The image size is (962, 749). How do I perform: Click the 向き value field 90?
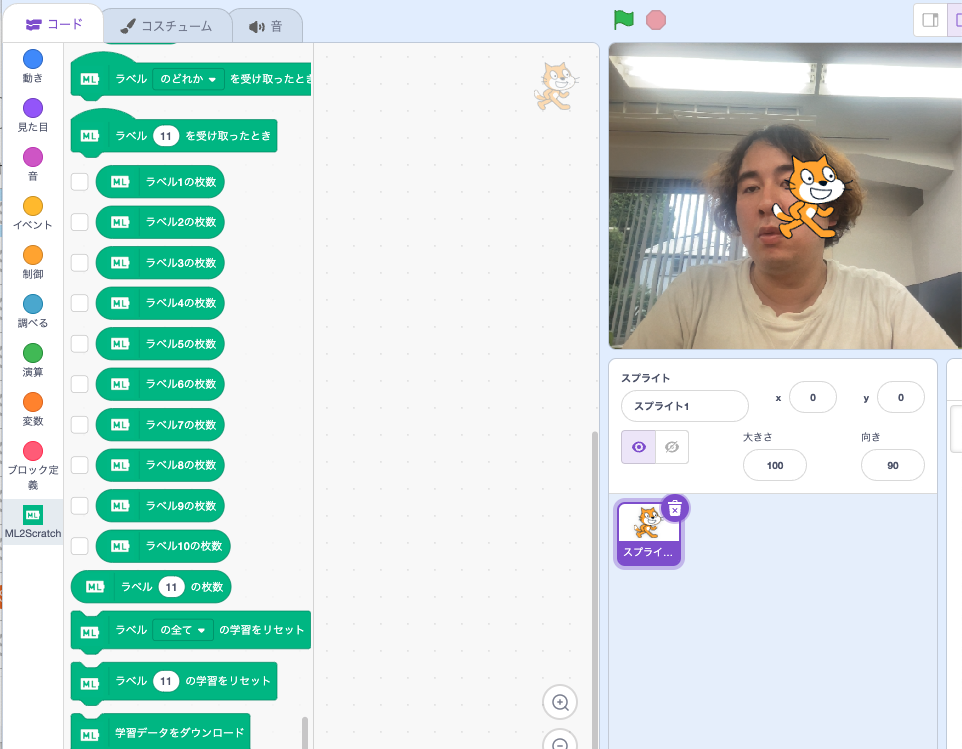[x=893, y=466]
